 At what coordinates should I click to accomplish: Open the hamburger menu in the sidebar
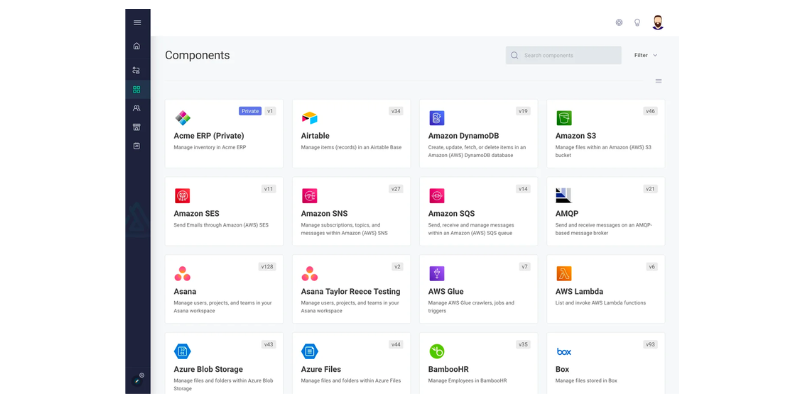137,22
